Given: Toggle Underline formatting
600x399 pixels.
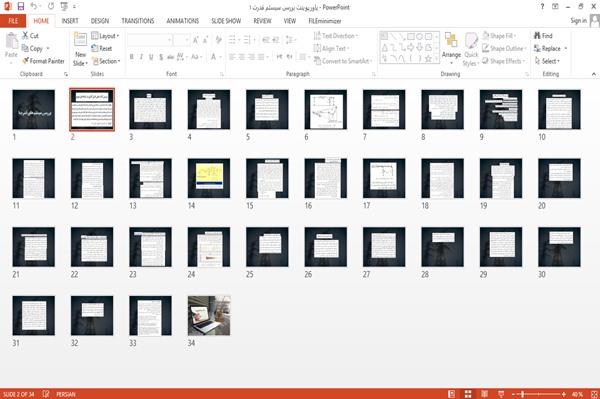Looking at the screenshot, I should pyautogui.click(x=151, y=57).
